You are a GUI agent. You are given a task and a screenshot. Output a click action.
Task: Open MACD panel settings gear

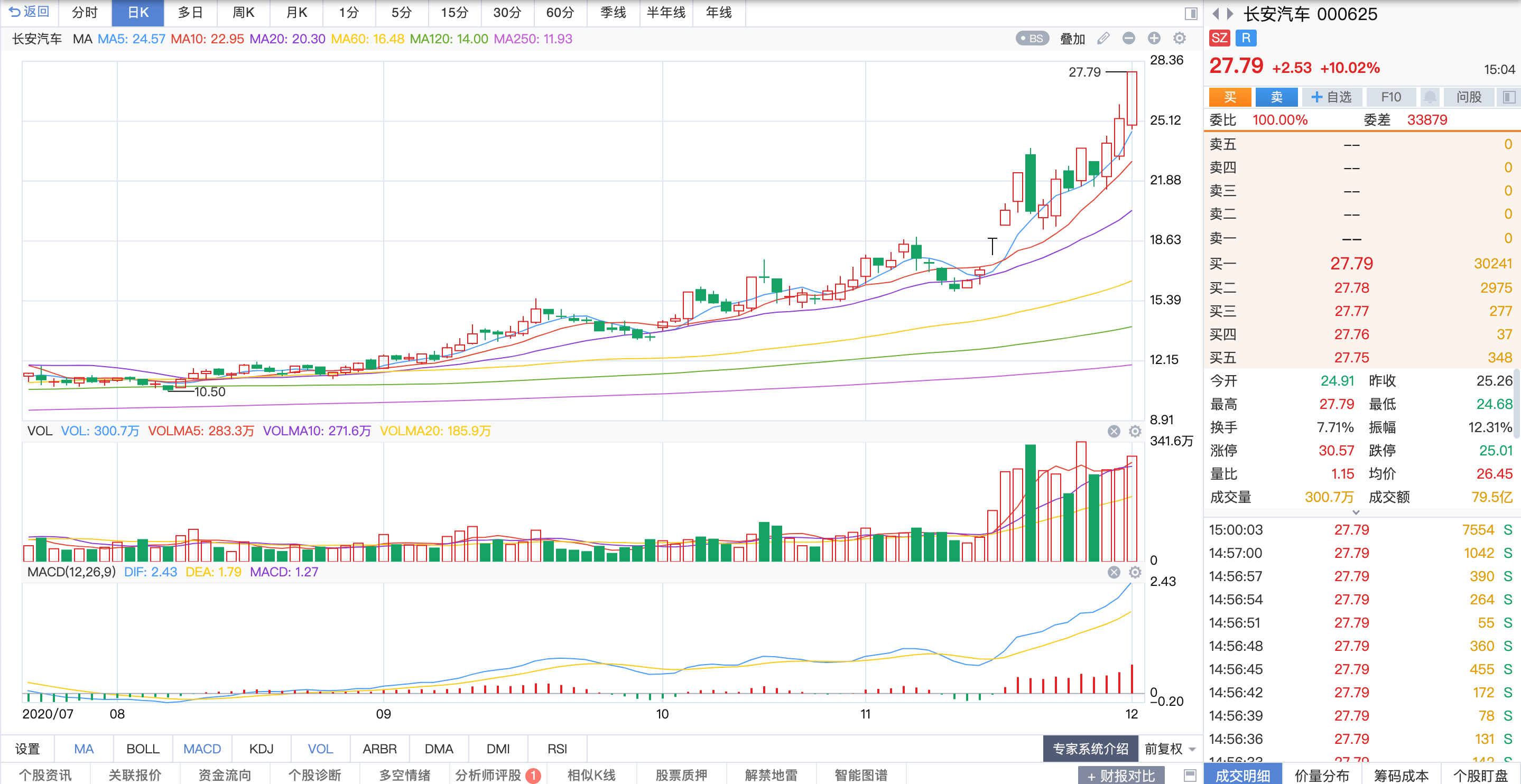pyautogui.click(x=1135, y=572)
